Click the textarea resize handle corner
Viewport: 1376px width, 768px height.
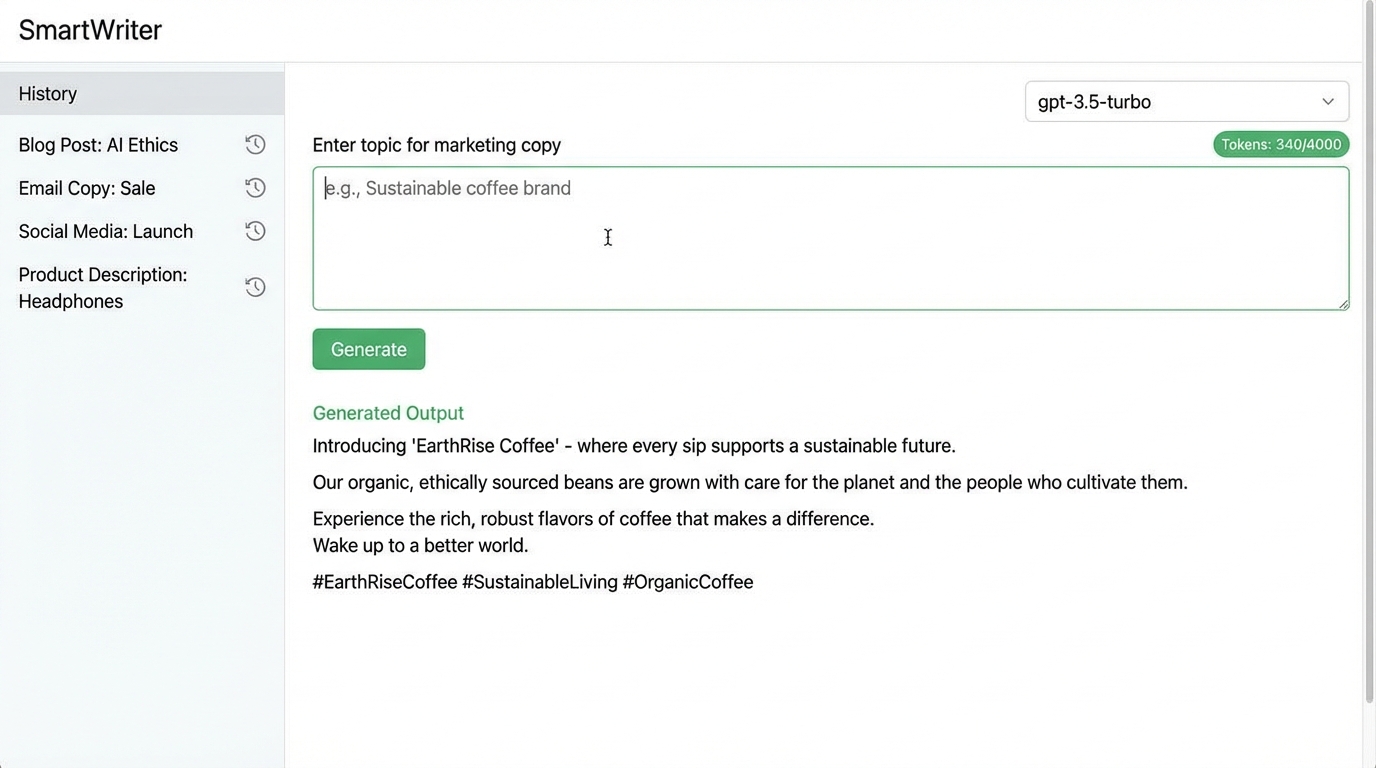[x=1343, y=304]
